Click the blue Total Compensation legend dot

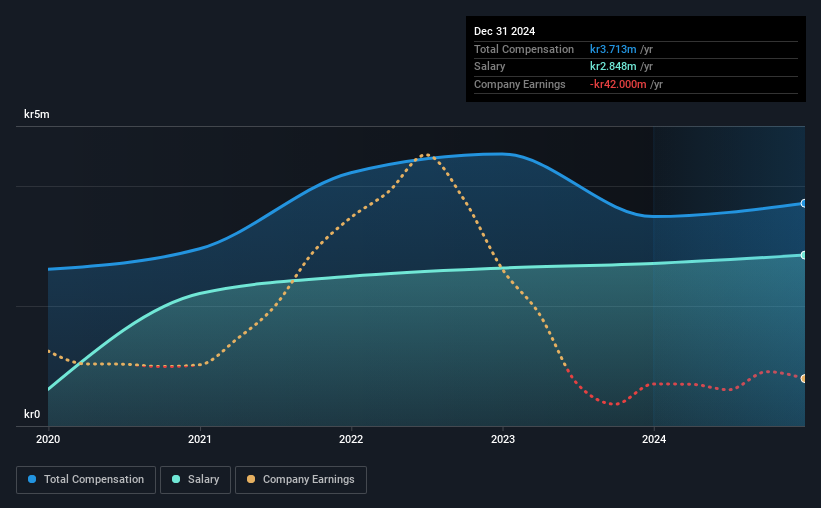tap(32, 479)
